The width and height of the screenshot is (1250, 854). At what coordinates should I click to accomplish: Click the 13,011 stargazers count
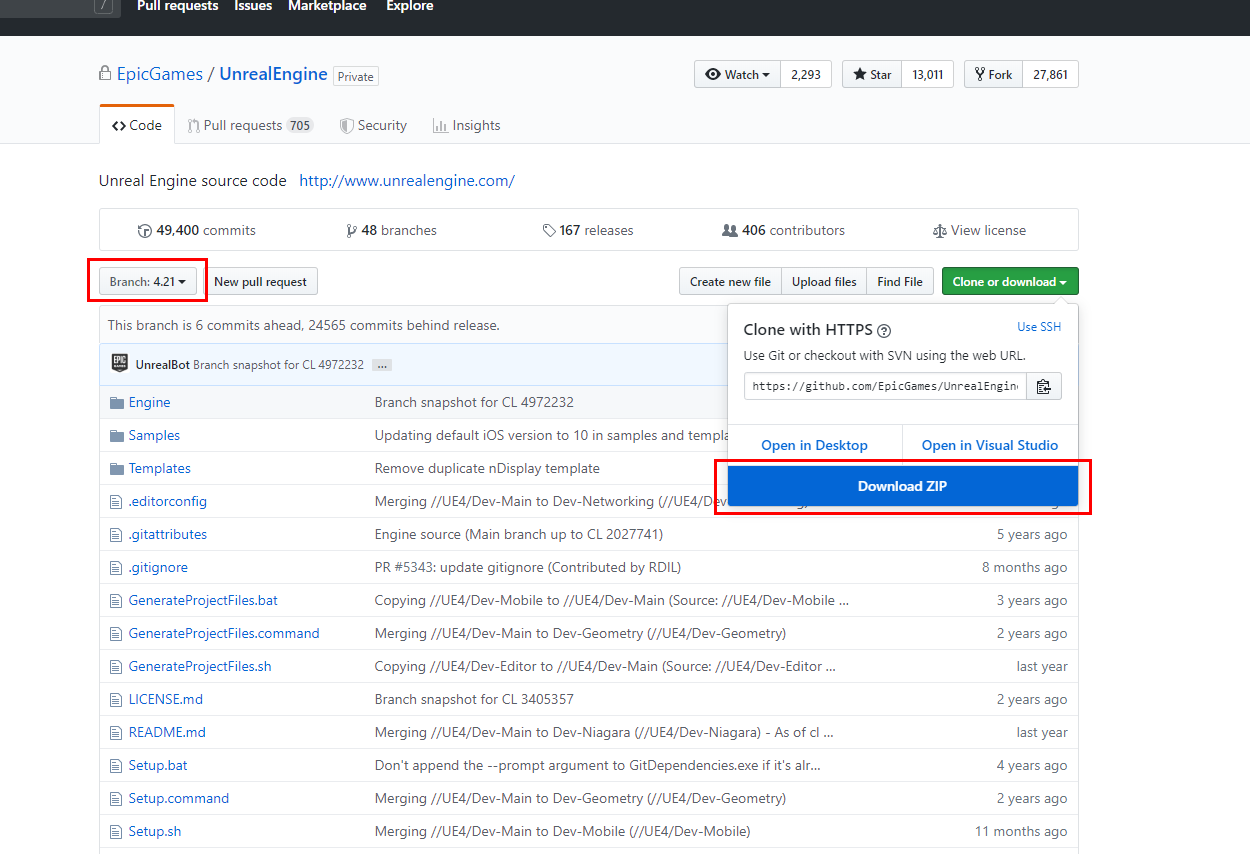coord(928,74)
